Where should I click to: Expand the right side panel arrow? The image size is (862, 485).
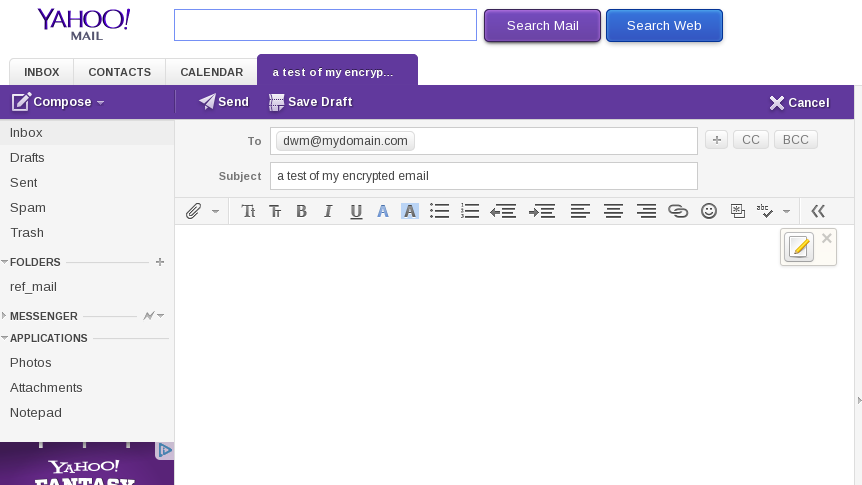[859, 400]
